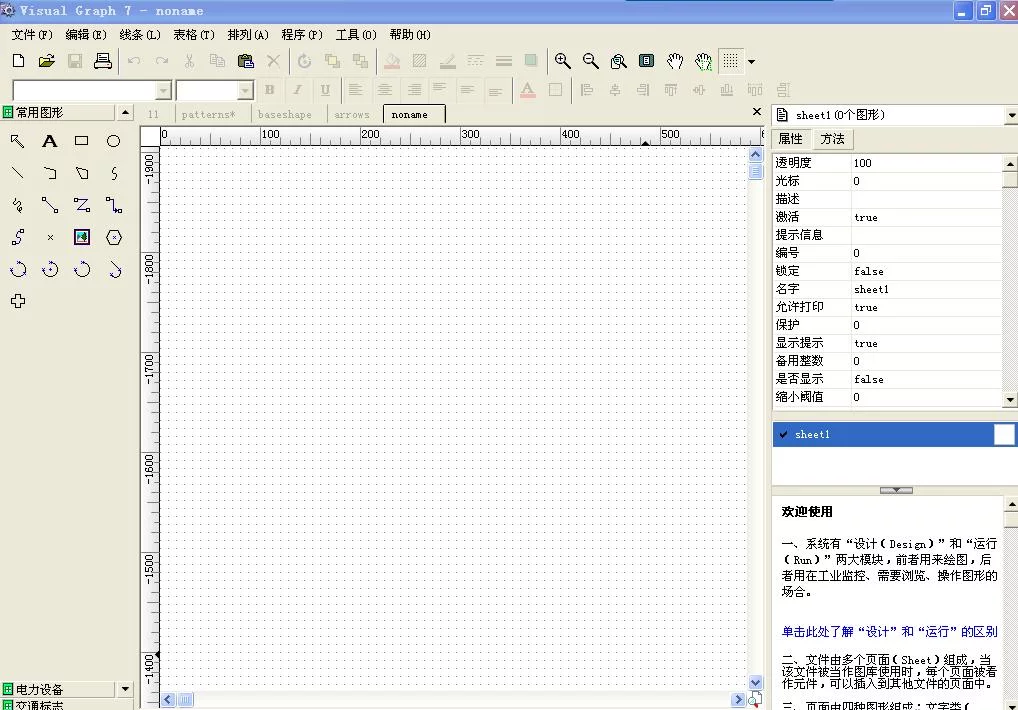This screenshot has width=1018, height=710.
Task: Toggle the grid display button
Action: click(730, 61)
